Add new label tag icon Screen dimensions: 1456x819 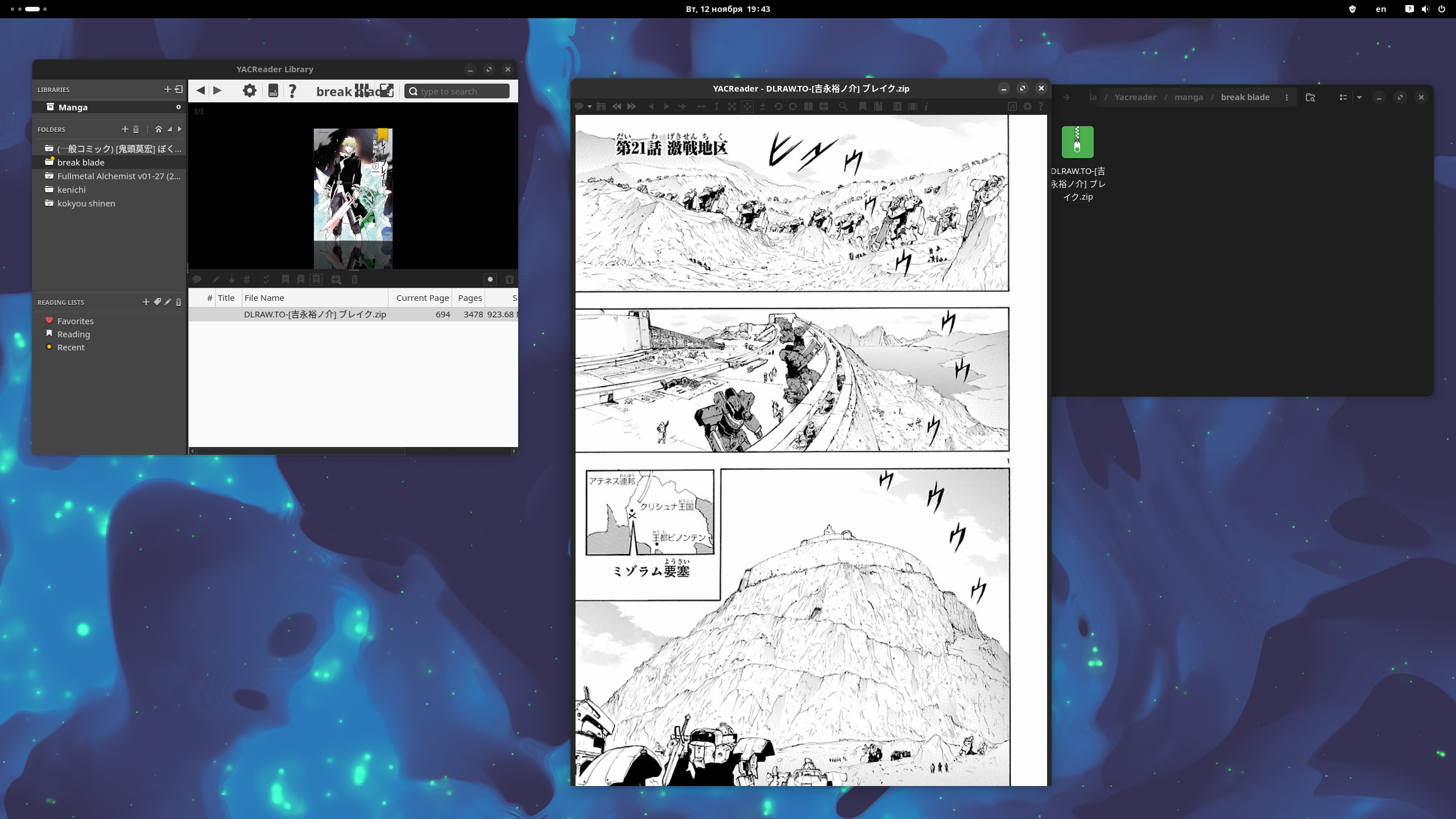[157, 302]
